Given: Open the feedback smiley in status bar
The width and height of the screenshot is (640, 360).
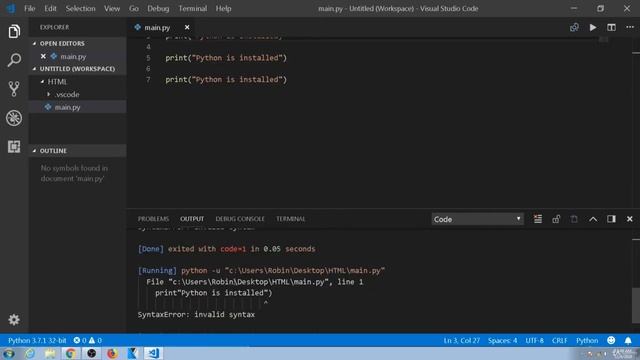Looking at the screenshot, I should click(x=611, y=340).
